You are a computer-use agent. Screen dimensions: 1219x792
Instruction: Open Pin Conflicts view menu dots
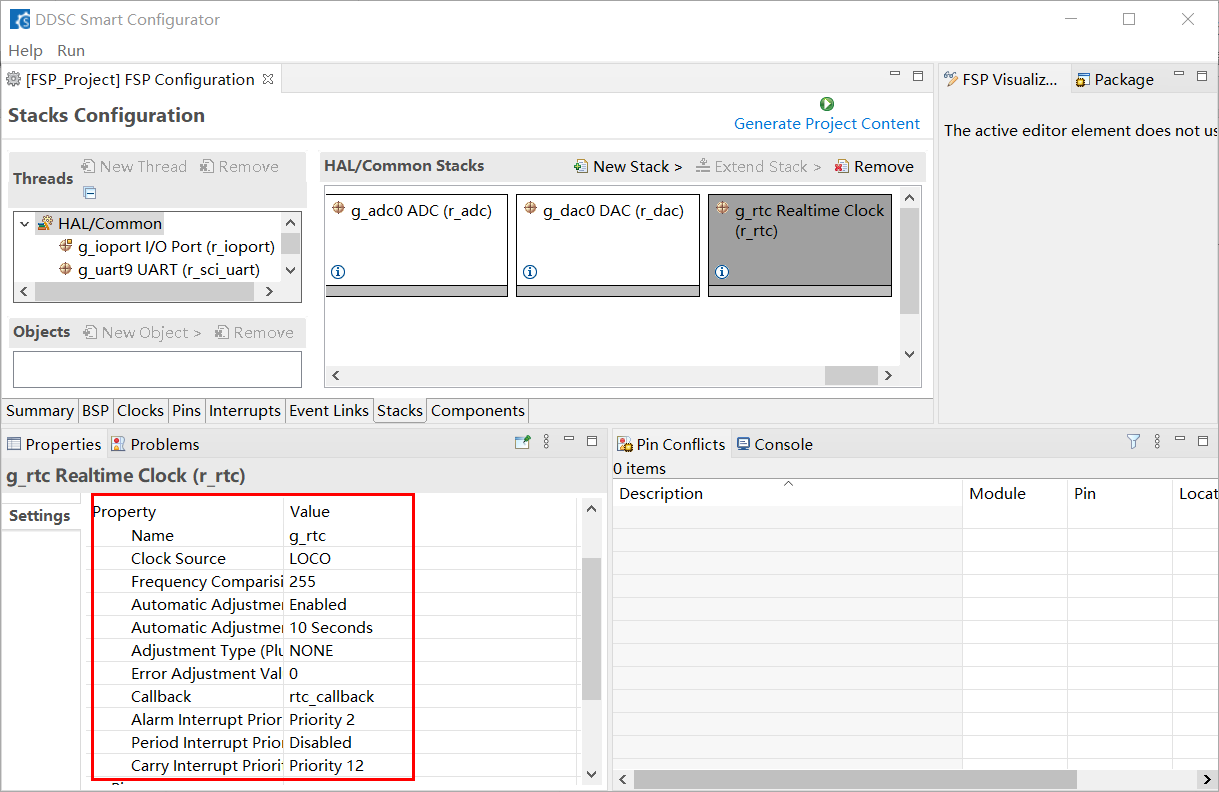(x=1157, y=441)
